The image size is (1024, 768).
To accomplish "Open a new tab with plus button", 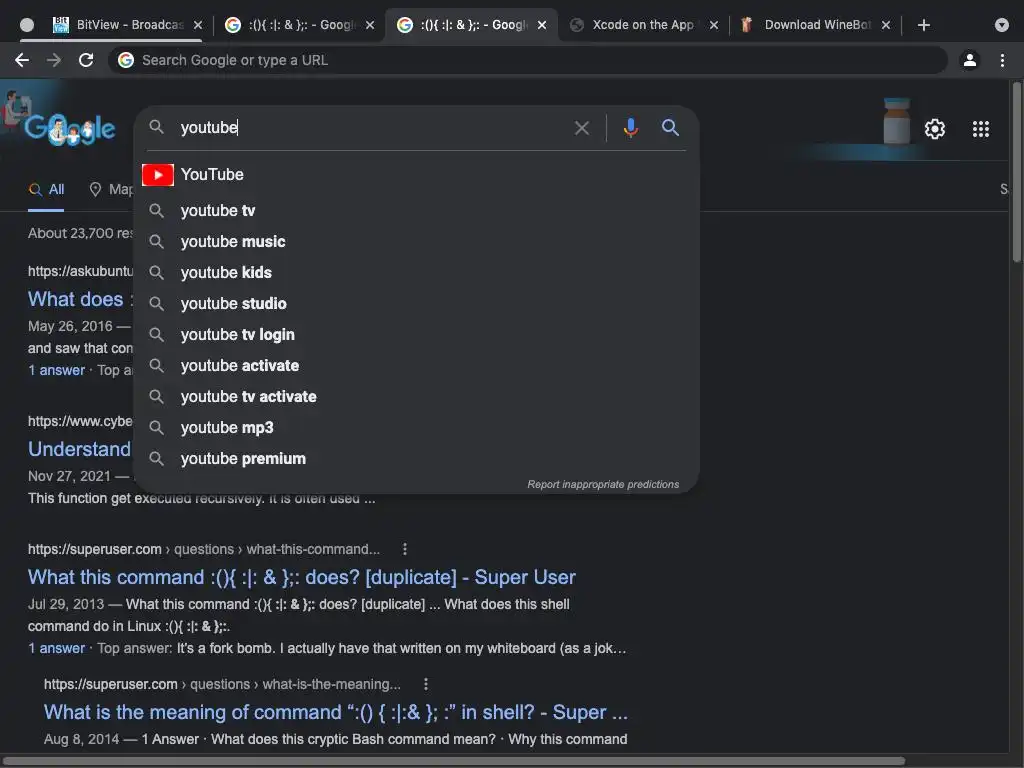I will point(923,25).
